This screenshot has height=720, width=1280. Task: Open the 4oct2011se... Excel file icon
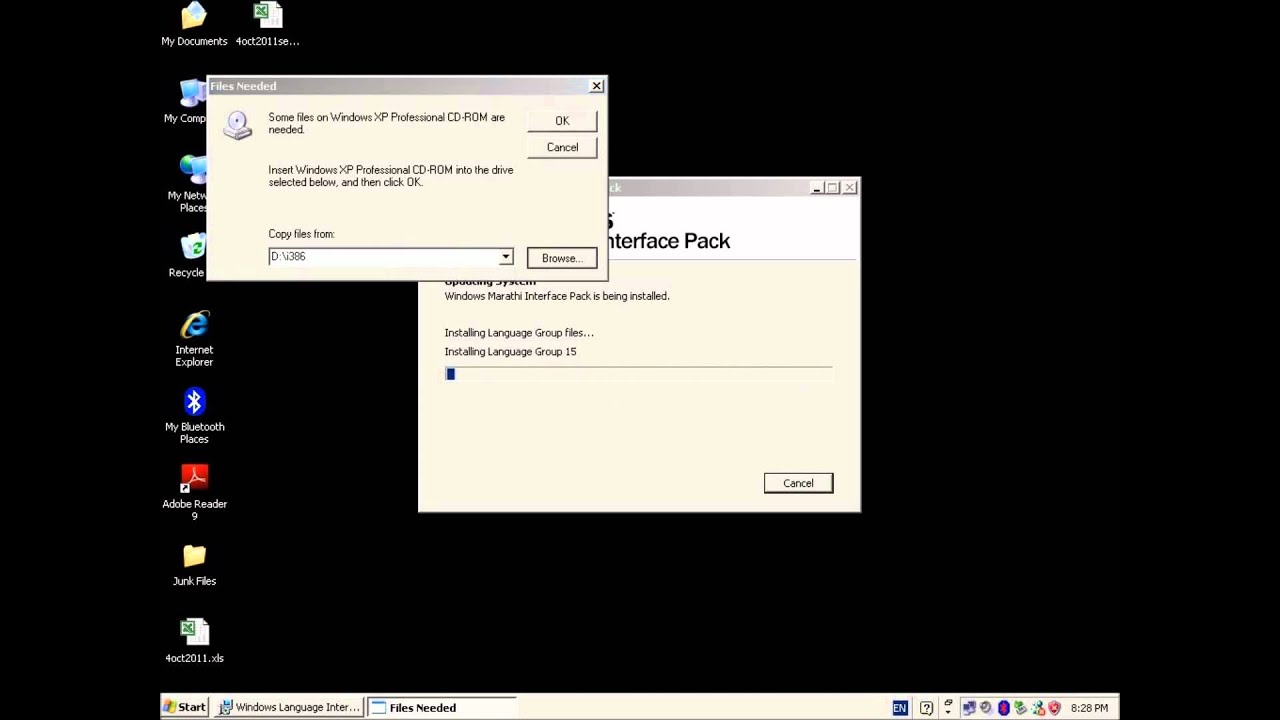click(267, 24)
